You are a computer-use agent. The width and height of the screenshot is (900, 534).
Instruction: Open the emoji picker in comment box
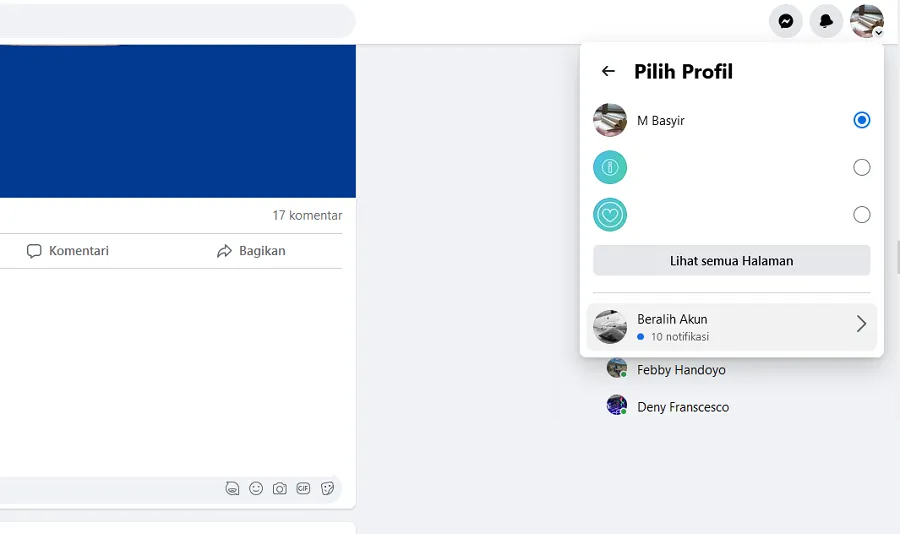click(256, 489)
